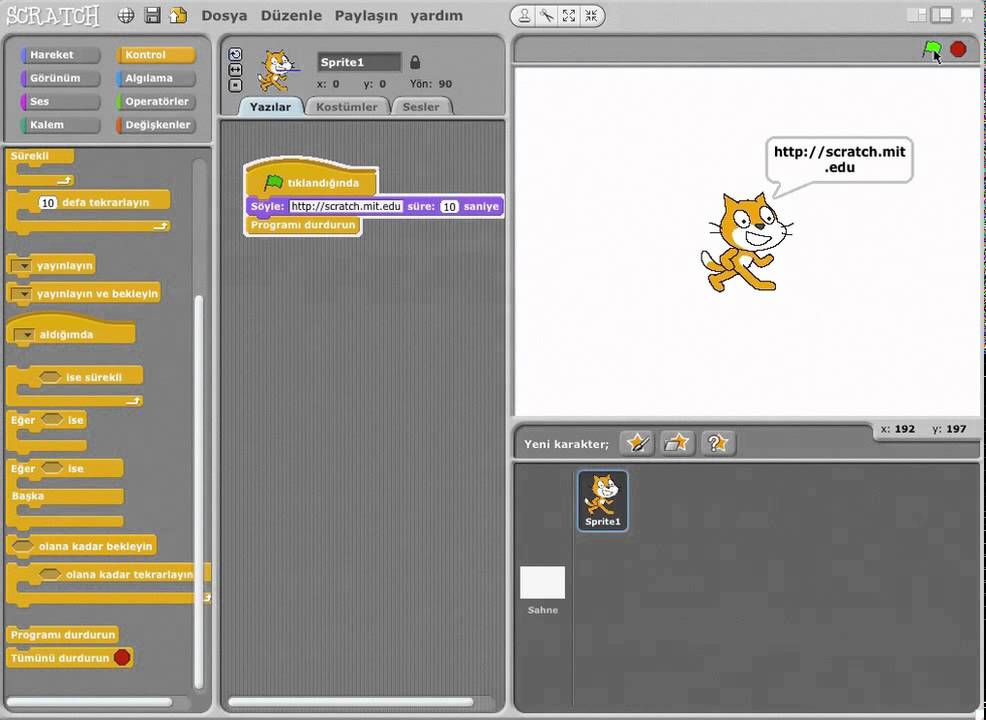The width and height of the screenshot is (986, 720).
Task: Select the Operatörler block category
Action: pyautogui.click(x=156, y=101)
